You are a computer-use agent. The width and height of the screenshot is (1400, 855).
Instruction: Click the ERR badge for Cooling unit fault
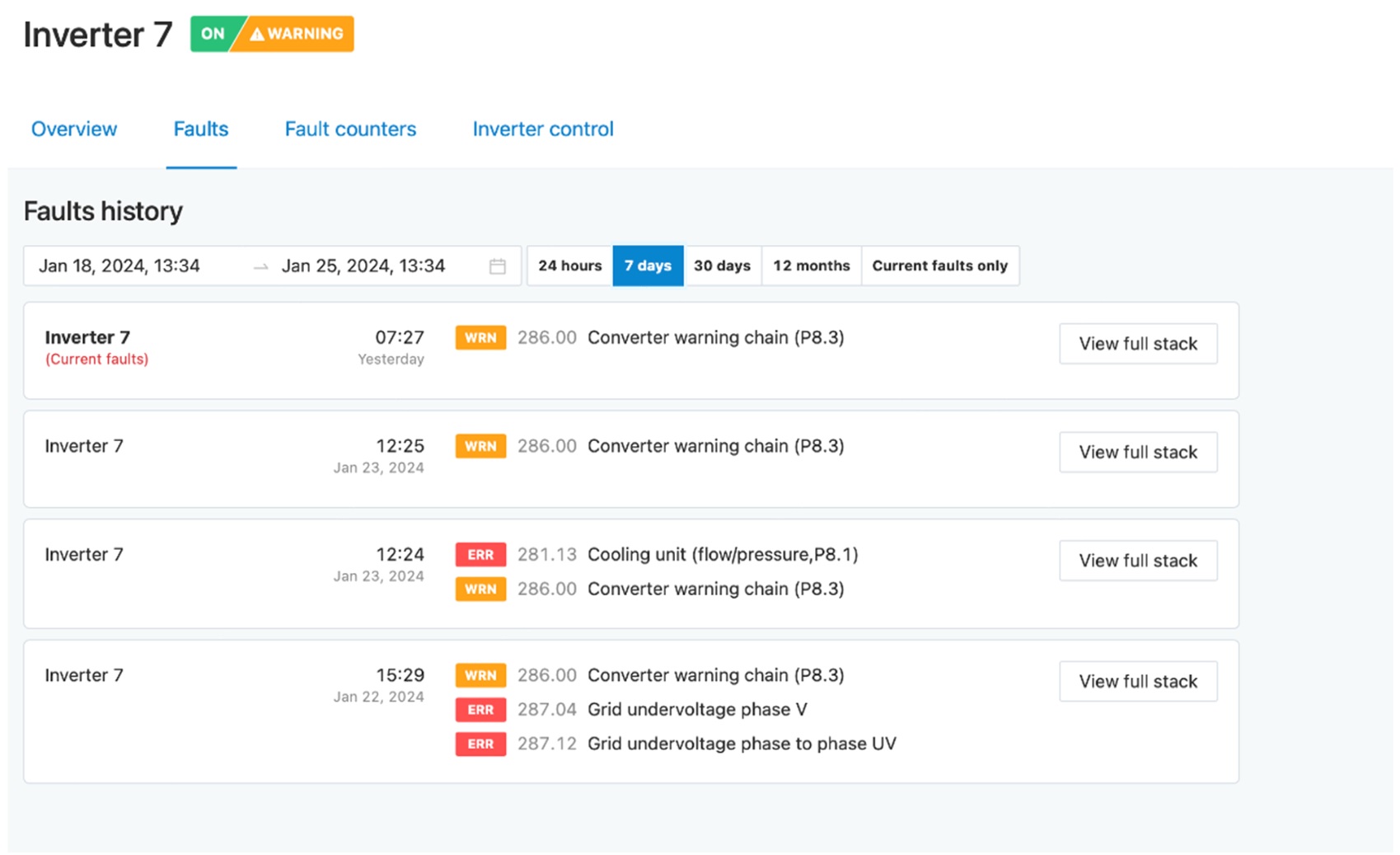480,555
